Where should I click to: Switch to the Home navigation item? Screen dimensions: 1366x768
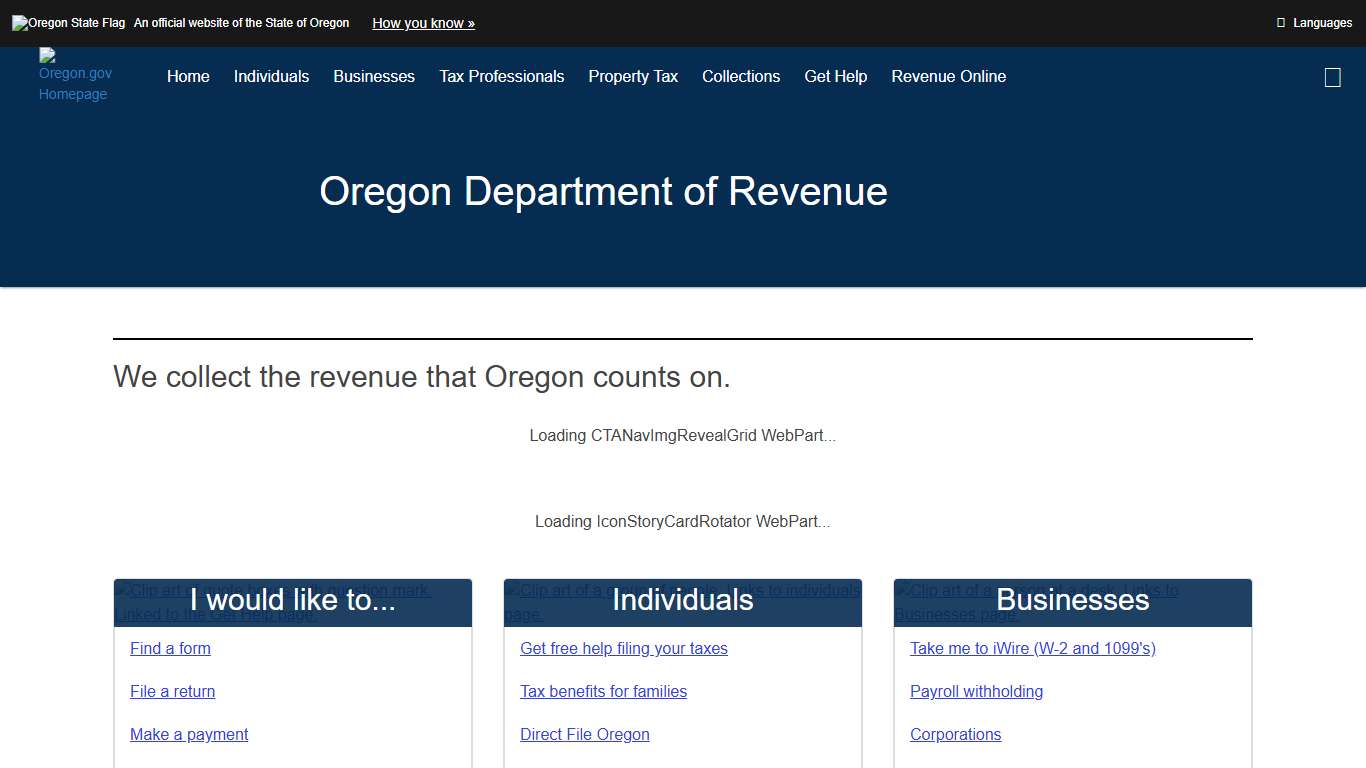coord(188,76)
